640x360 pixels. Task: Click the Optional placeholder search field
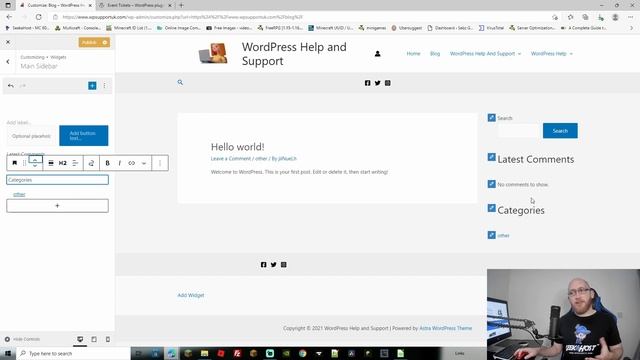coord(31,136)
